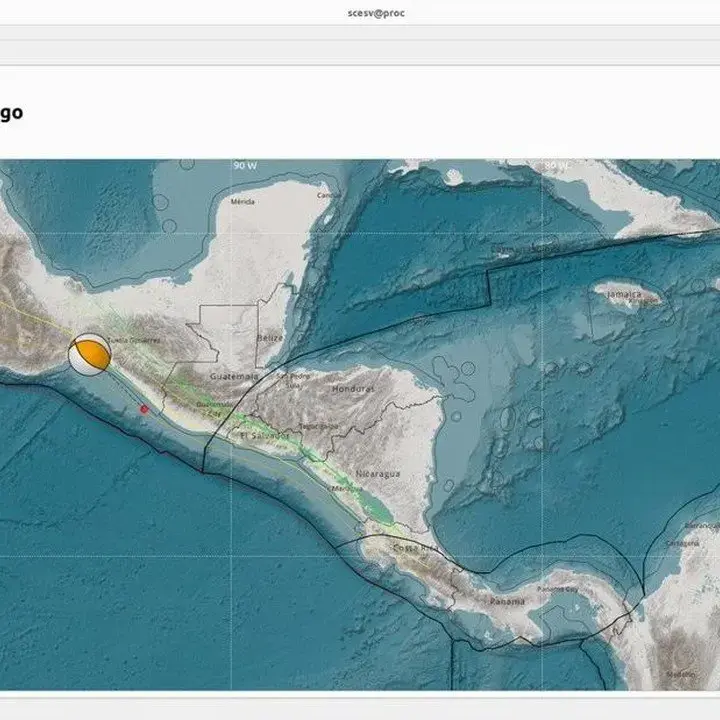Click the Cartagena city label
Viewport: 720px width, 720px height.
pos(682,543)
